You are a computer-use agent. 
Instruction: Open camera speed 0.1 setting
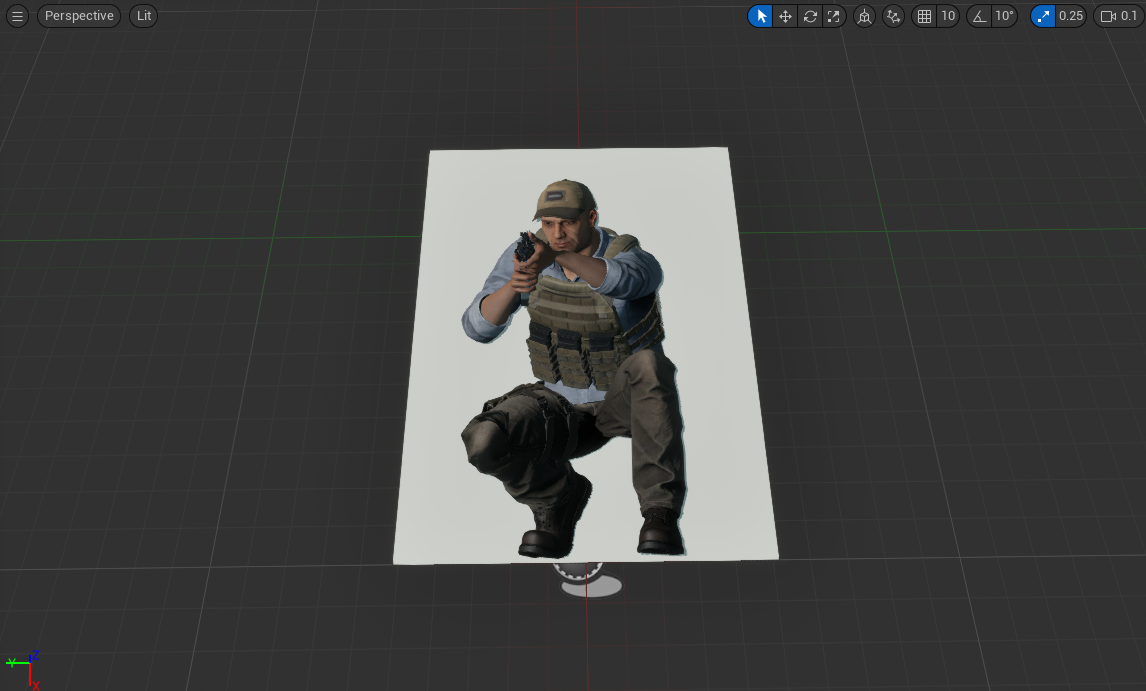(1119, 16)
